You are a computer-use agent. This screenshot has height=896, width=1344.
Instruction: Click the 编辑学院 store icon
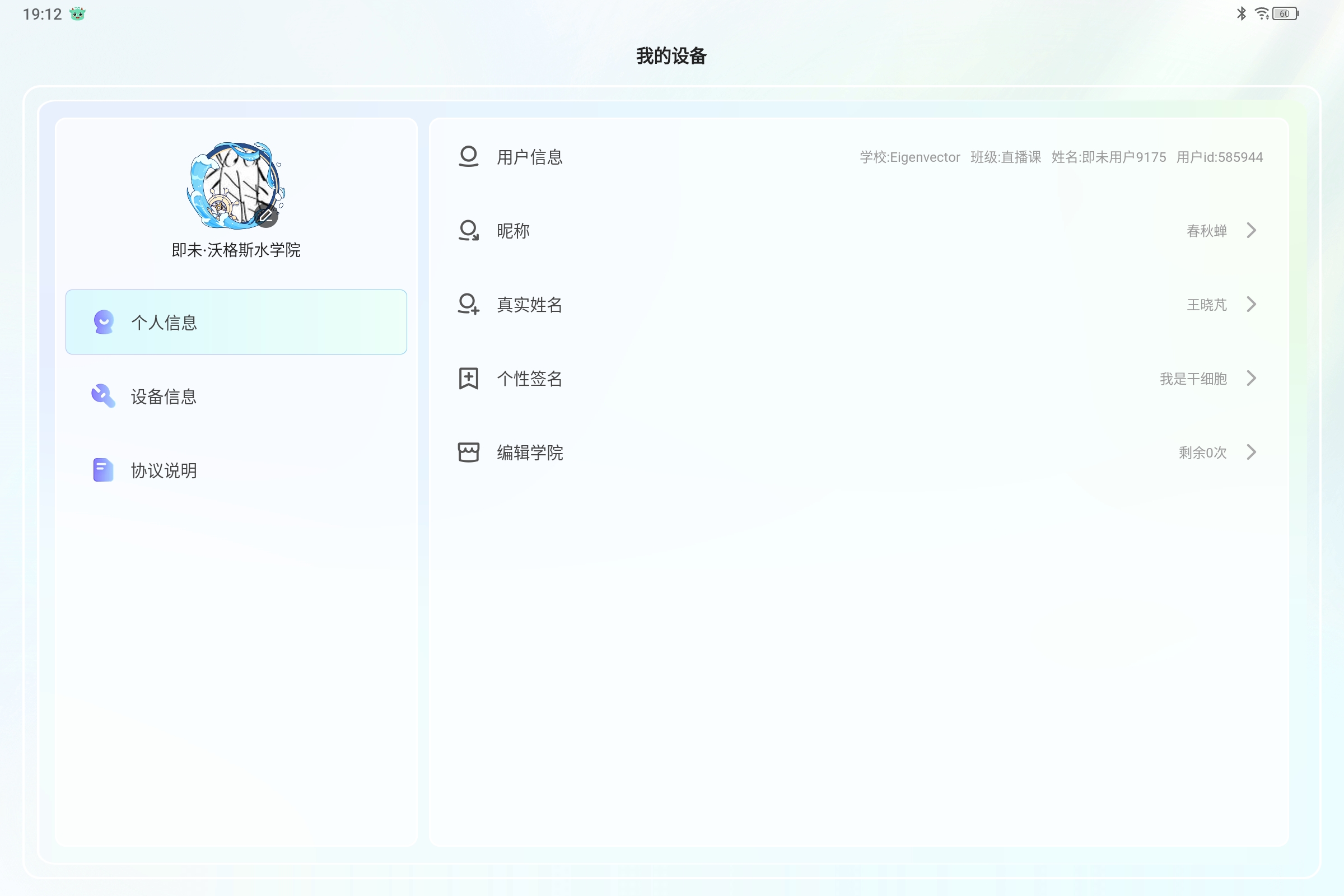(469, 452)
